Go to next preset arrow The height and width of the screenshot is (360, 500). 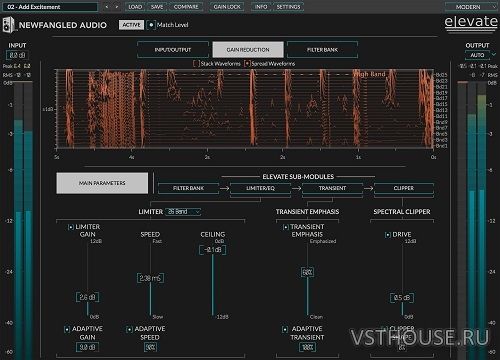pyautogui.click(x=117, y=7)
